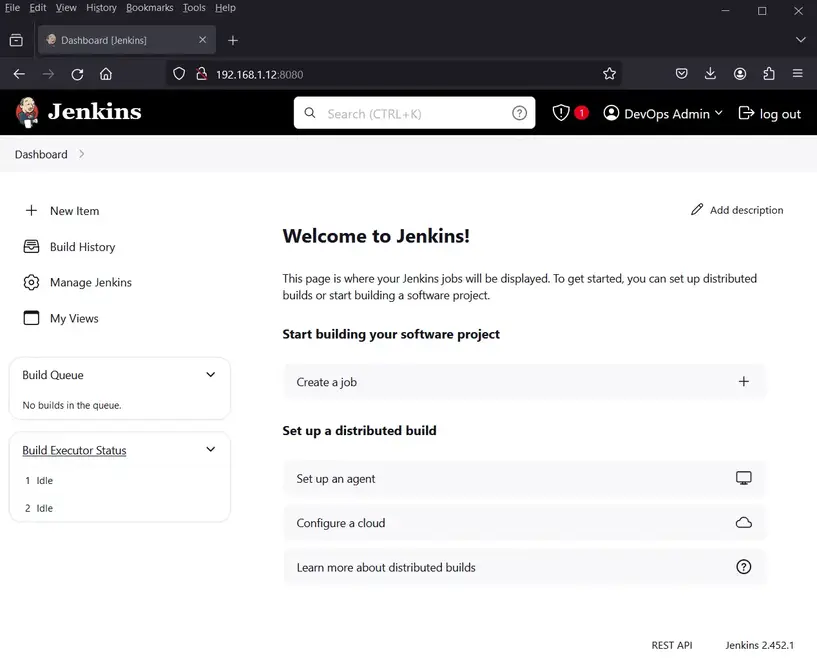The width and height of the screenshot is (817, 670).
Task: Click the Jenkins butler logo icon
Action: click(x=27, y=112)
